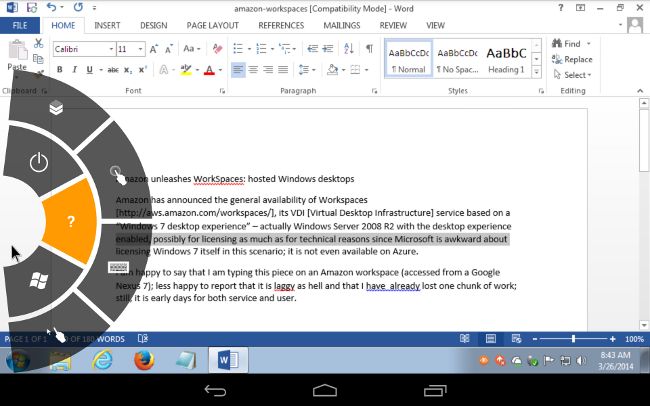Toggle Bold formatting
Viewport: 650px width, 406px height.
(60, 70)
